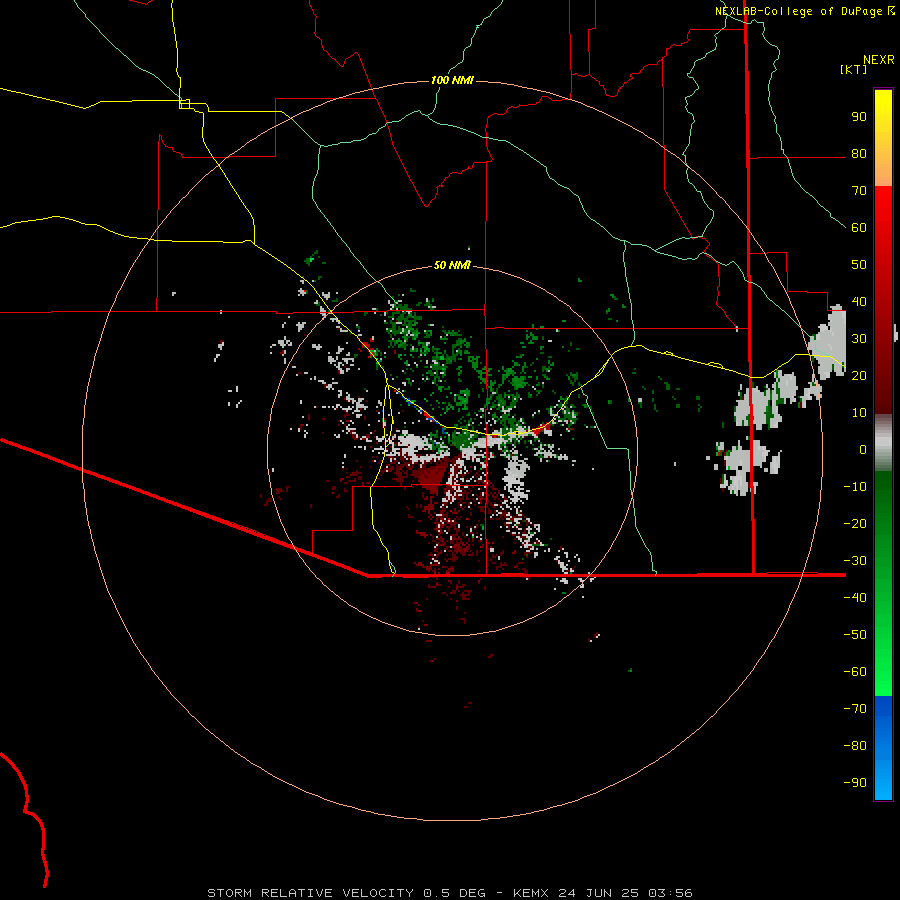Select the 50 NMI range ring label

452,265
